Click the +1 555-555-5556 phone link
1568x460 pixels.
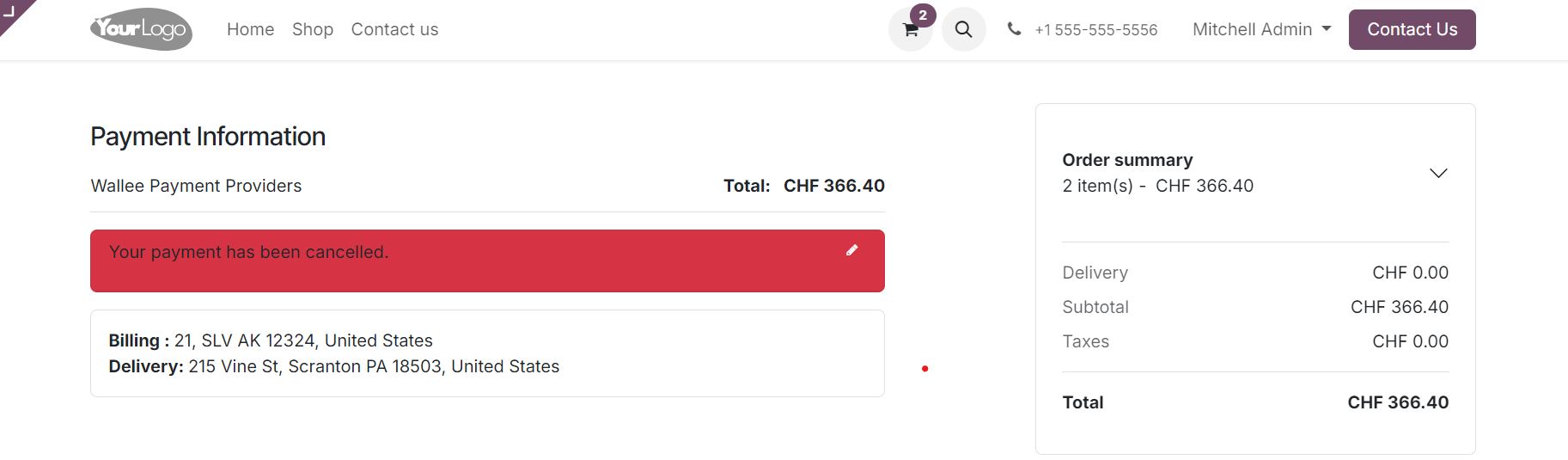point(1096,30)
